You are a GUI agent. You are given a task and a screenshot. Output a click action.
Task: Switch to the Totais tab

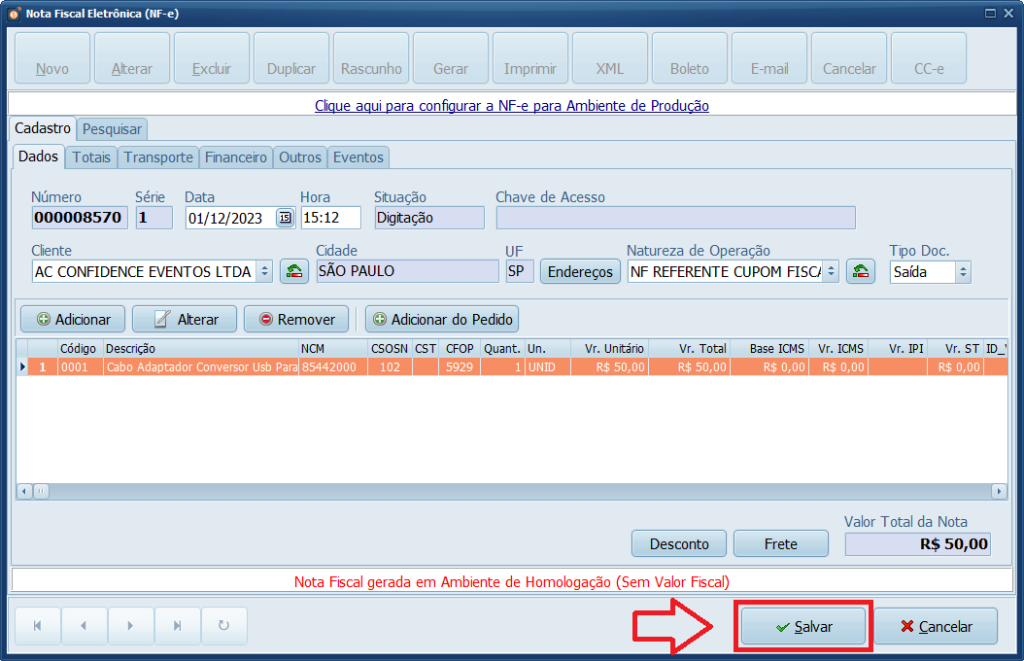(92, 158)
